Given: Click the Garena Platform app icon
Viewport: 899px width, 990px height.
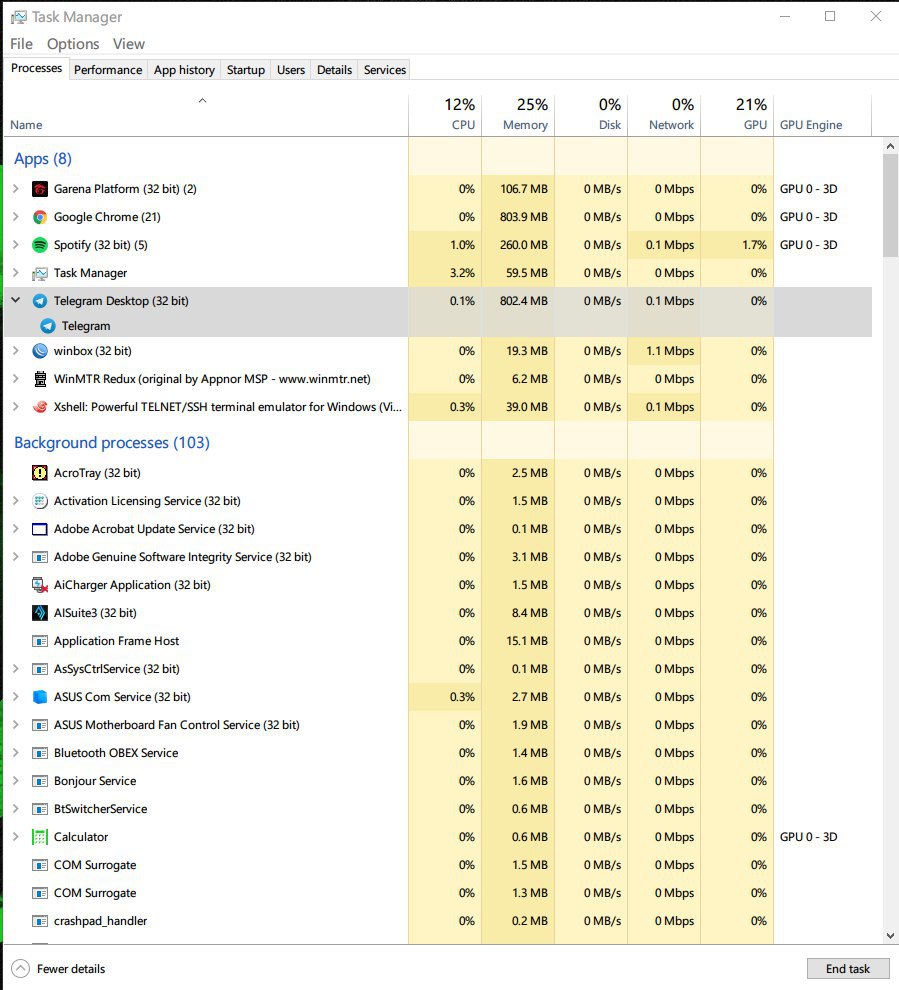Looking at the screenshot, I should coord(40,189).
